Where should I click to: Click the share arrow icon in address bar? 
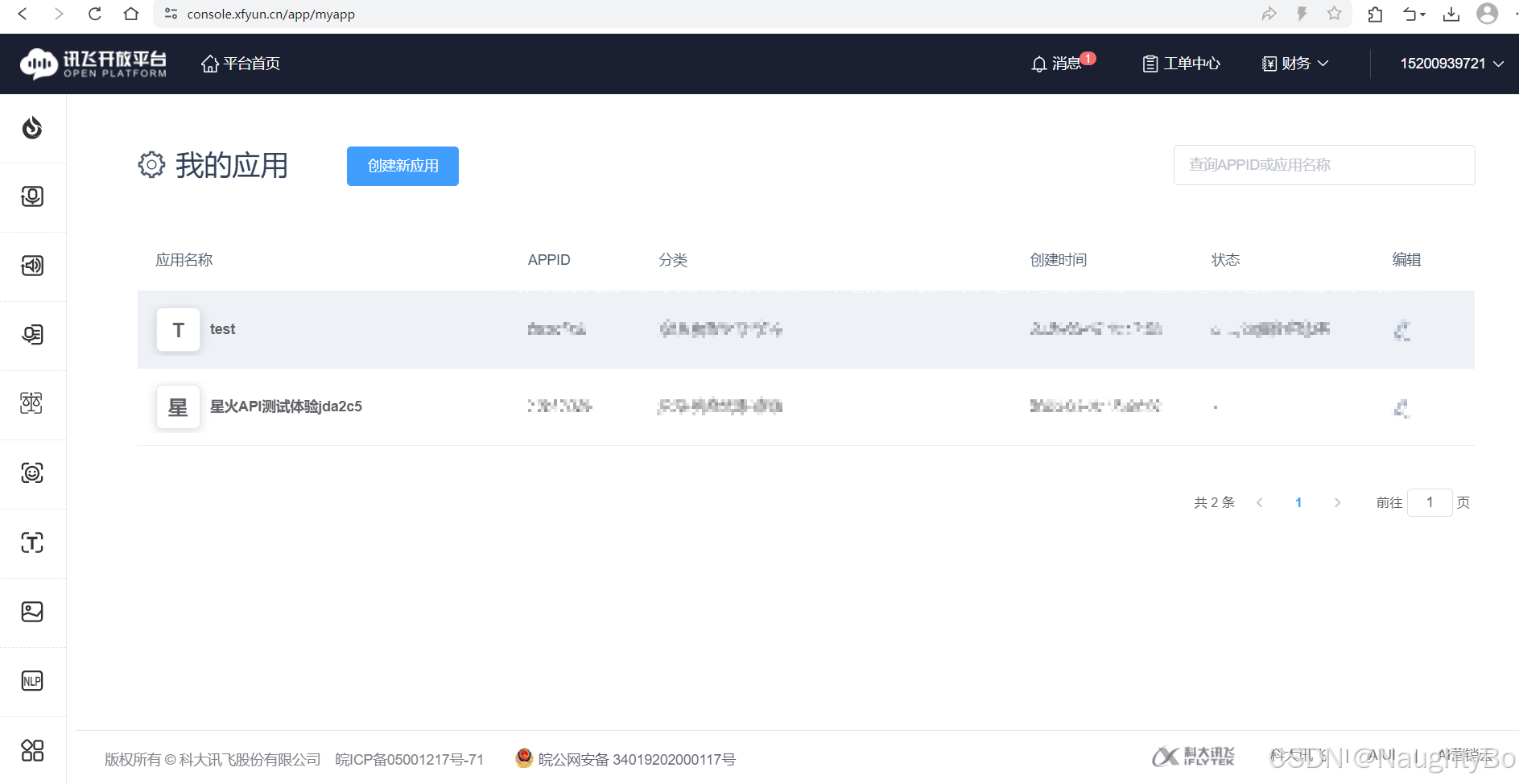[x=1269, y=14]
